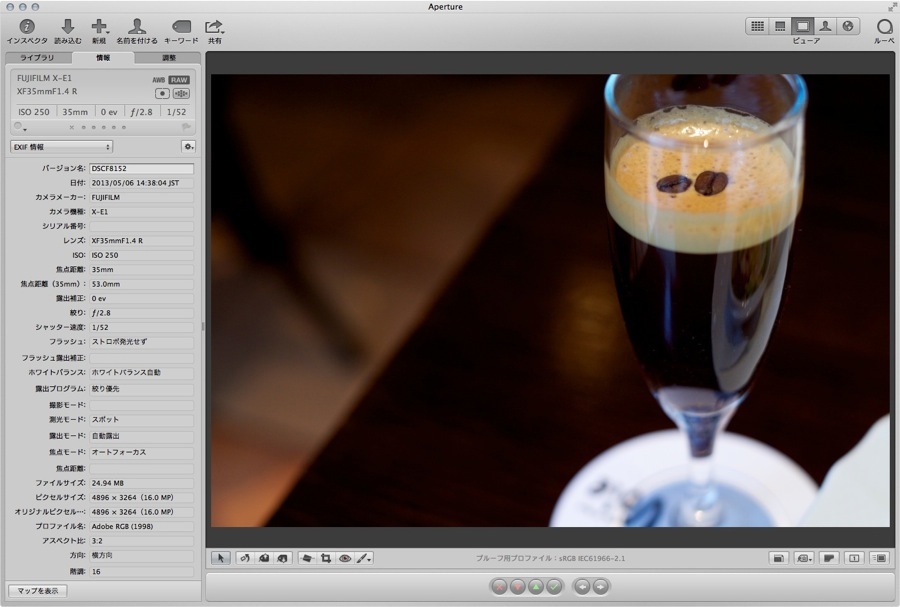This screenshot has height=607, width=900.
Task: Toggle the selection arrow tool
Action: click(x=221, y=558)
